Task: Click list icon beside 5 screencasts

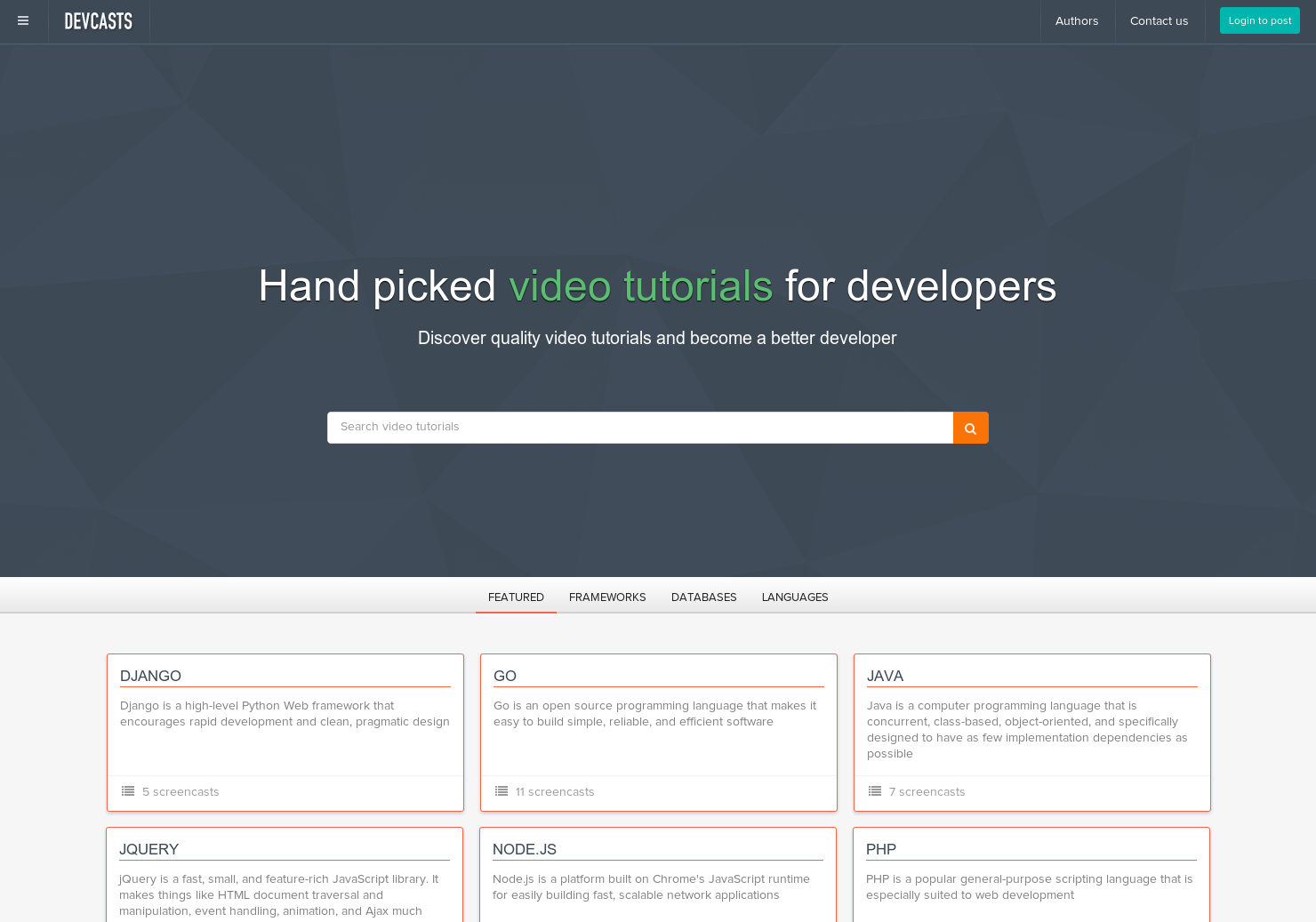Action: pos(128,791)
